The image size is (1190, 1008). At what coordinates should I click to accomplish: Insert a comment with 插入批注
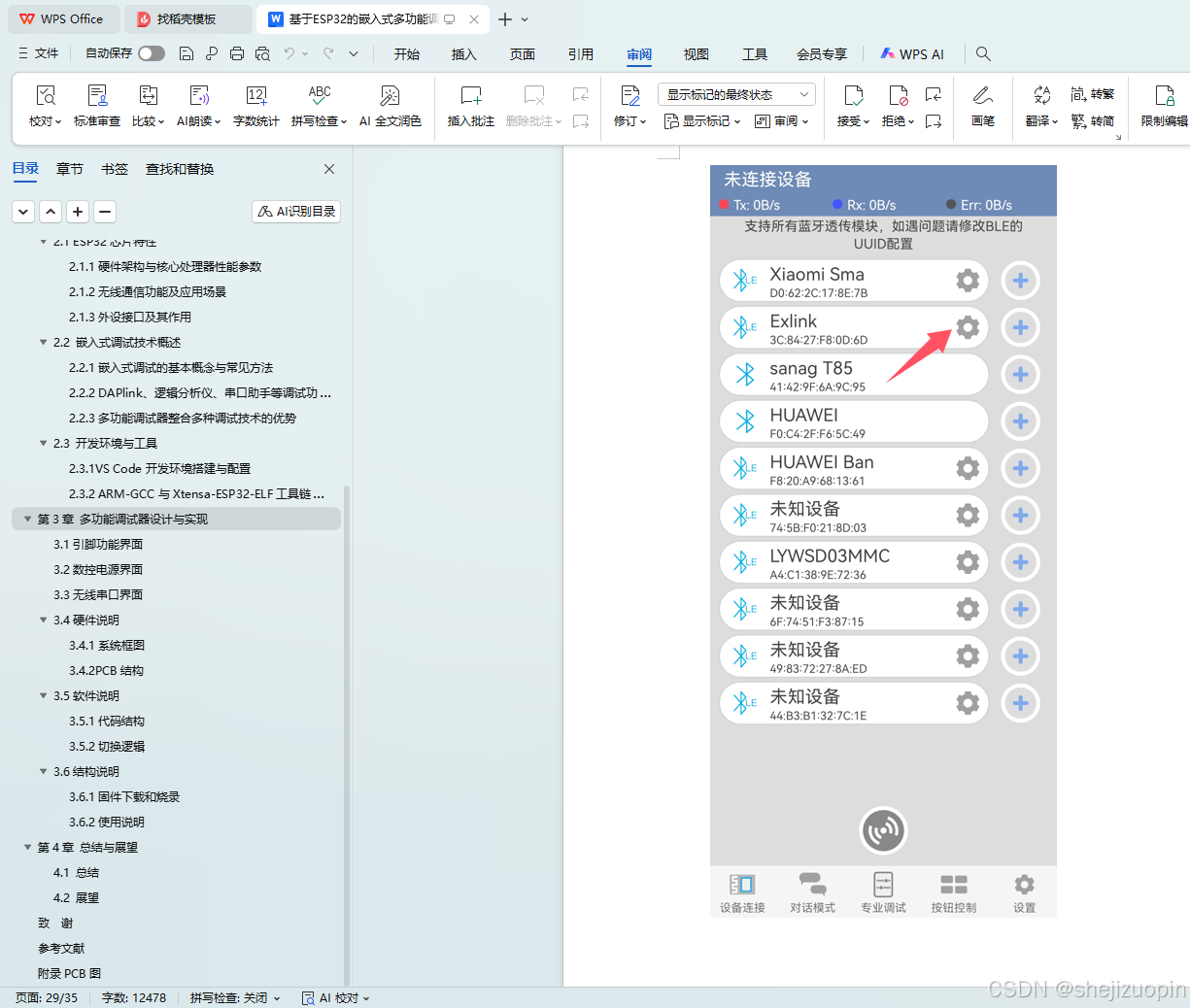tap(470, 105)
